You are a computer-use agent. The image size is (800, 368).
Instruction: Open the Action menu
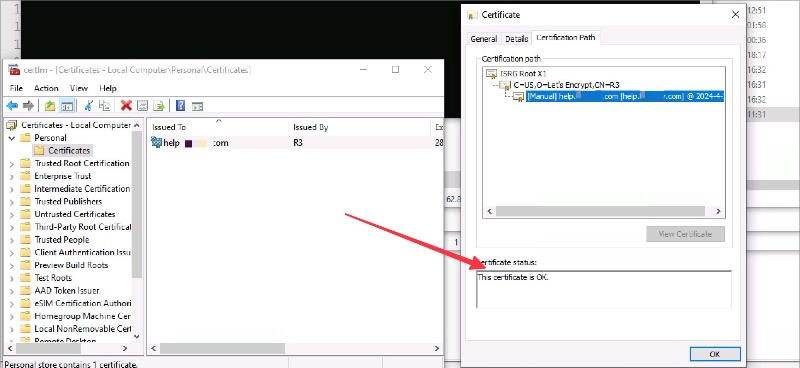46,88
